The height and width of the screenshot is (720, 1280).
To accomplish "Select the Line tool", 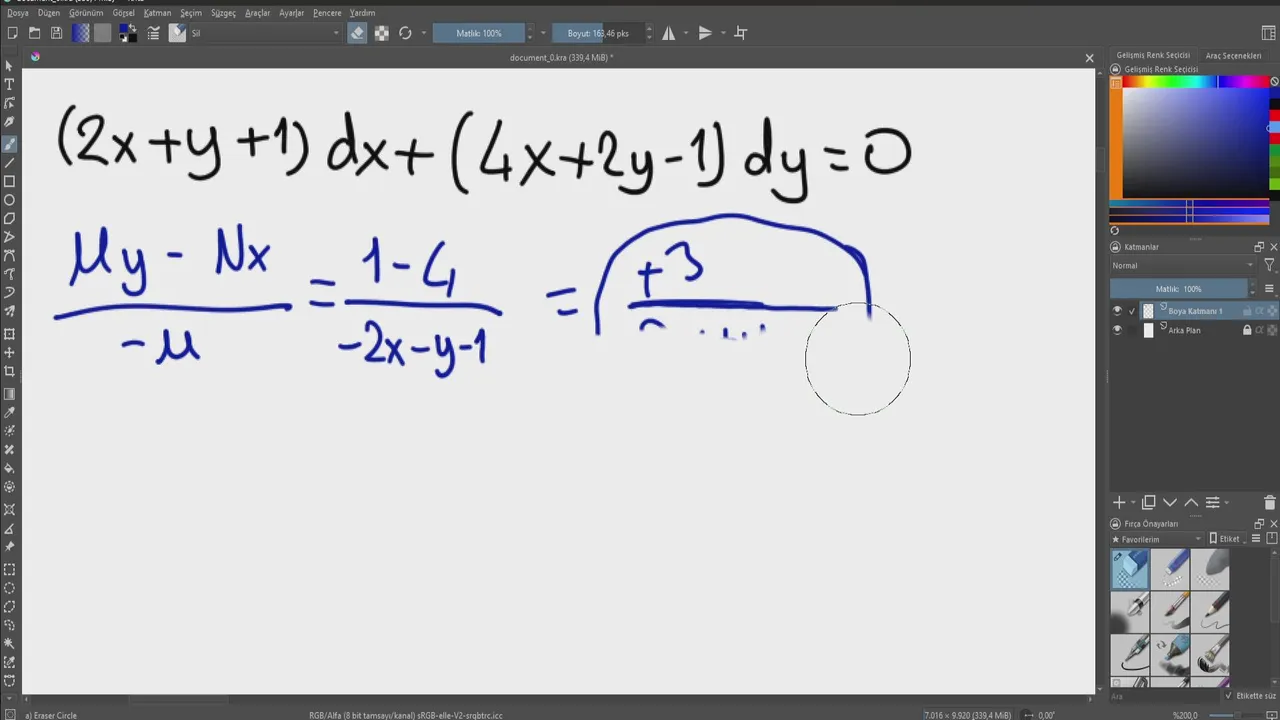I will [9, 162].
